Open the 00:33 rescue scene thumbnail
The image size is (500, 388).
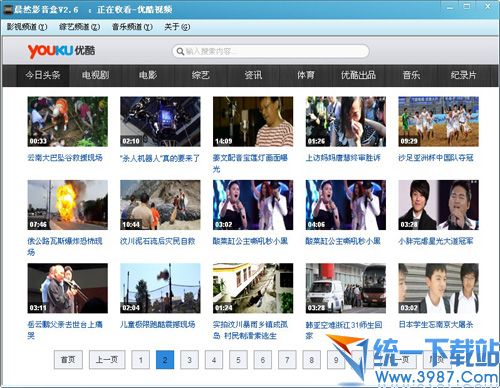click(x=68, y=122)
